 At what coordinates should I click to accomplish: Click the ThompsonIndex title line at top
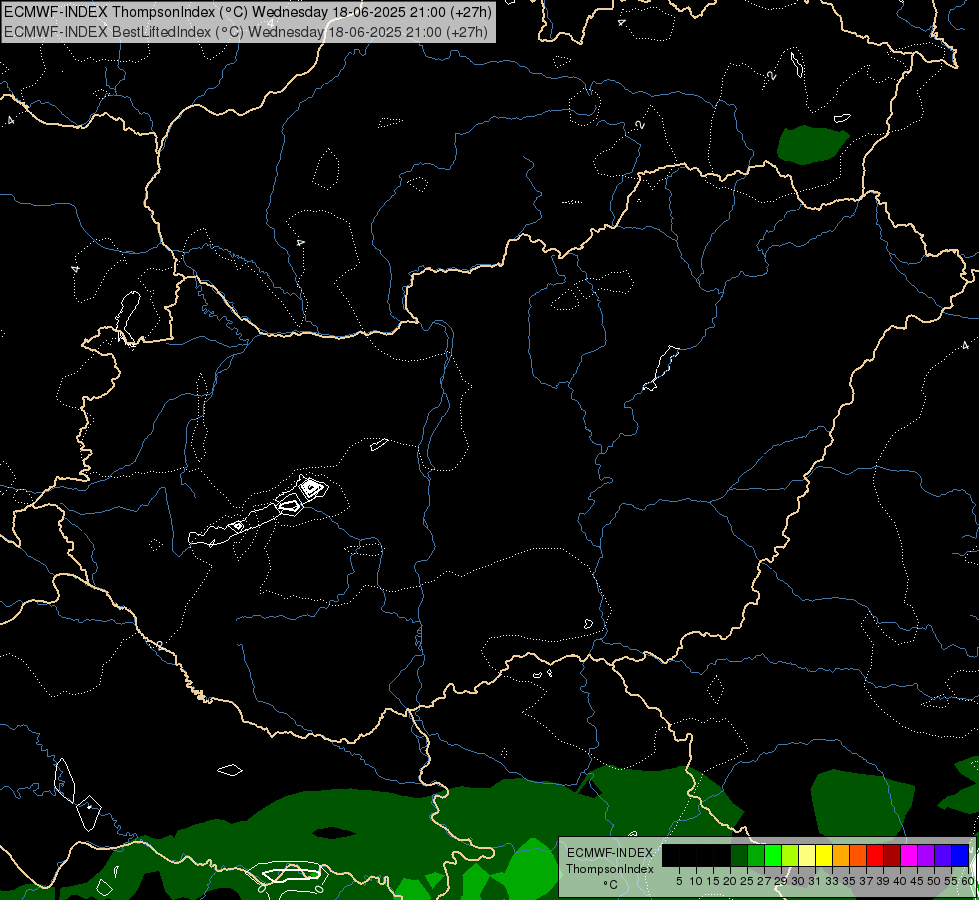248,11
